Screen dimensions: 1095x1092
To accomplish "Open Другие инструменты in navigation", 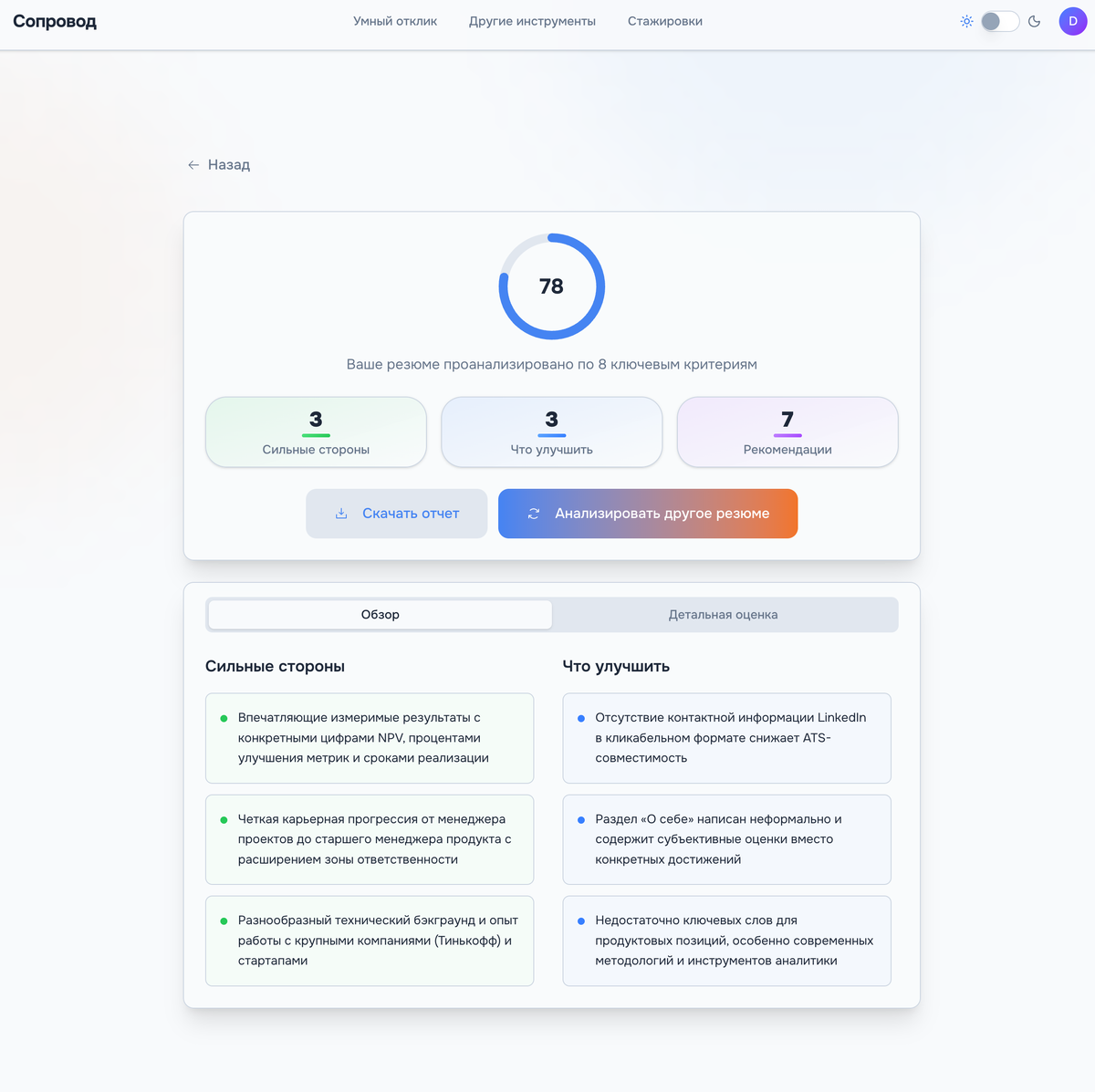I will point(532,21).
